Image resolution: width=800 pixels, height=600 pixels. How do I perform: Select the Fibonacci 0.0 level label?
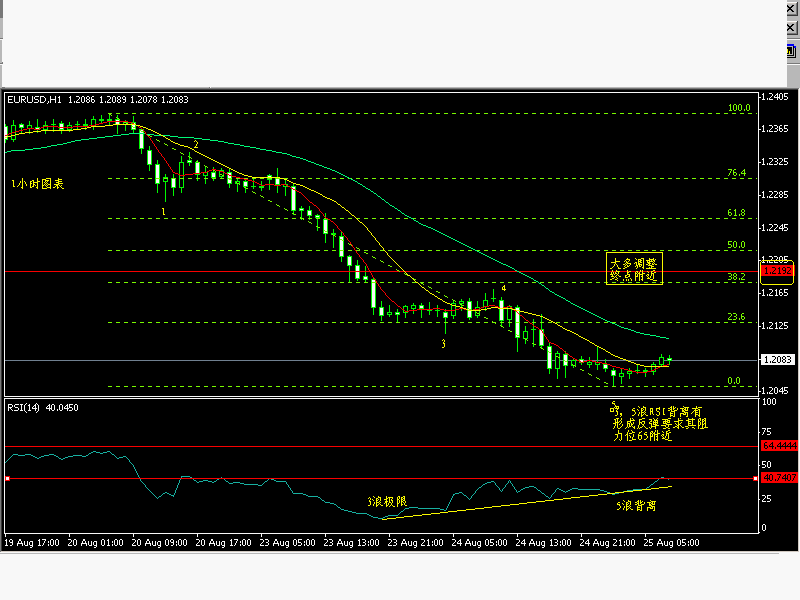[734, 381]
